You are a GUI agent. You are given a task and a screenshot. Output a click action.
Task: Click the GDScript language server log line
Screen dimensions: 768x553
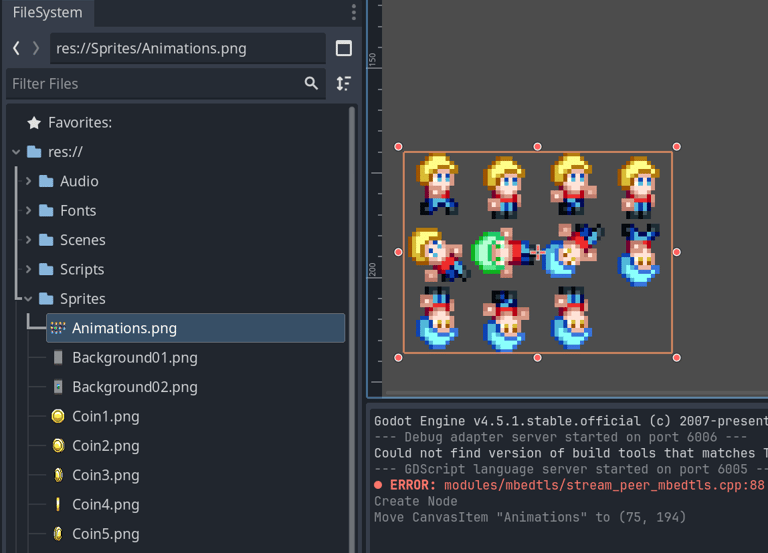click(571, 469)
